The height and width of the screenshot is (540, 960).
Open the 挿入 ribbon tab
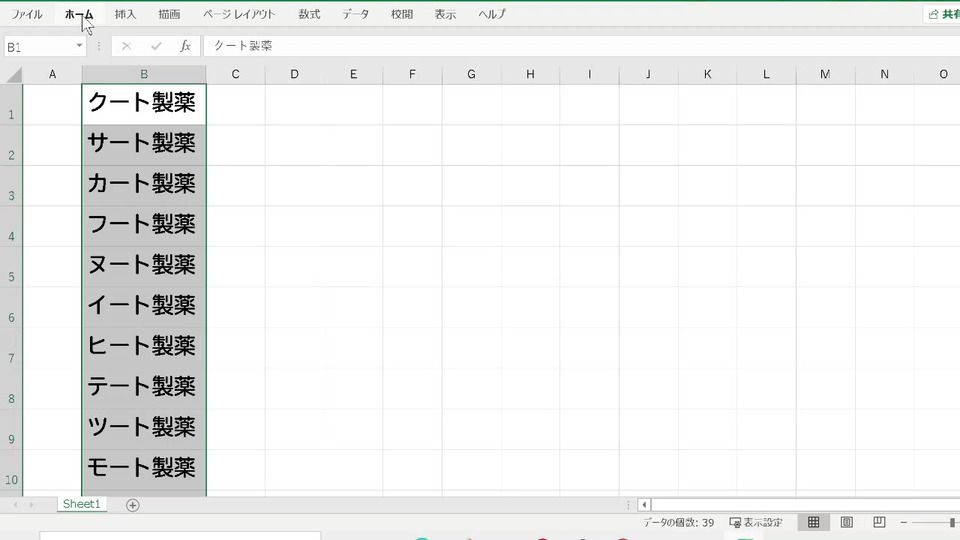coord(125,14)
